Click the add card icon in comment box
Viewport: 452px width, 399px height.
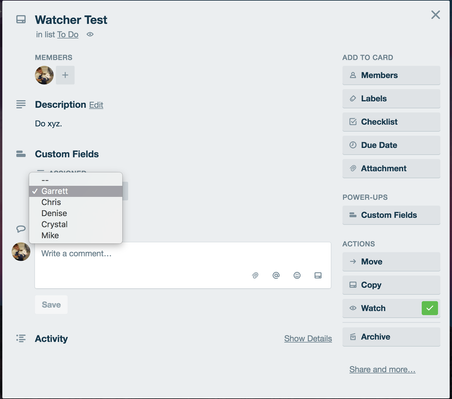pos(318,275)
